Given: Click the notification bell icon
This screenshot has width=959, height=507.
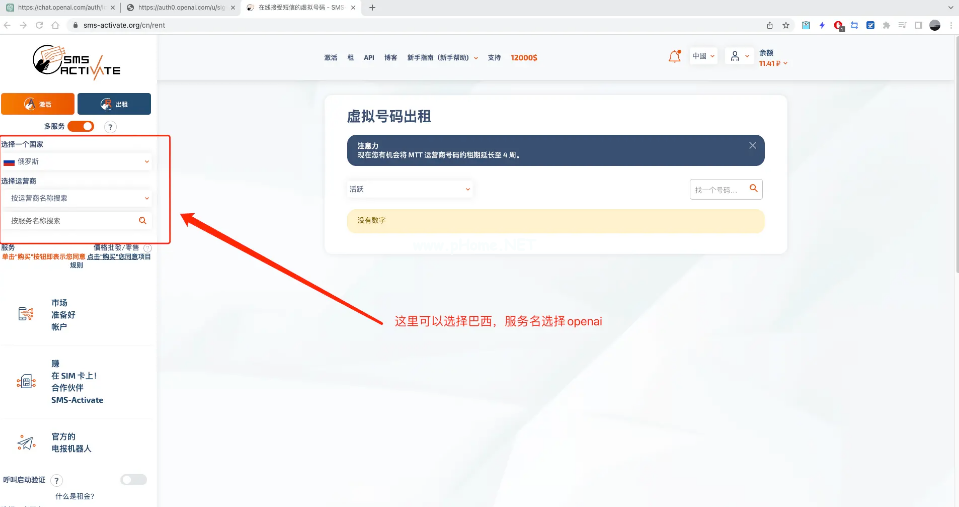Looking at the screenshot, I should [x=674, y=57].
